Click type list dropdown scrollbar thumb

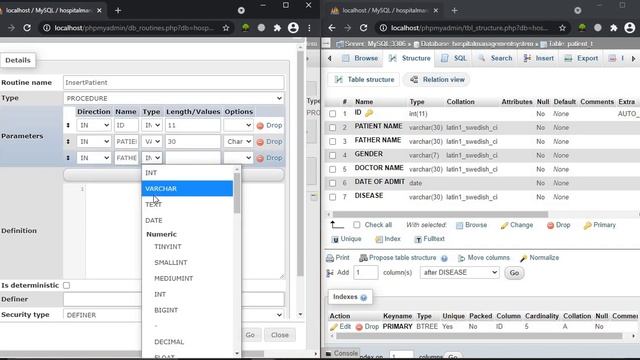click(x=237, y=193)
